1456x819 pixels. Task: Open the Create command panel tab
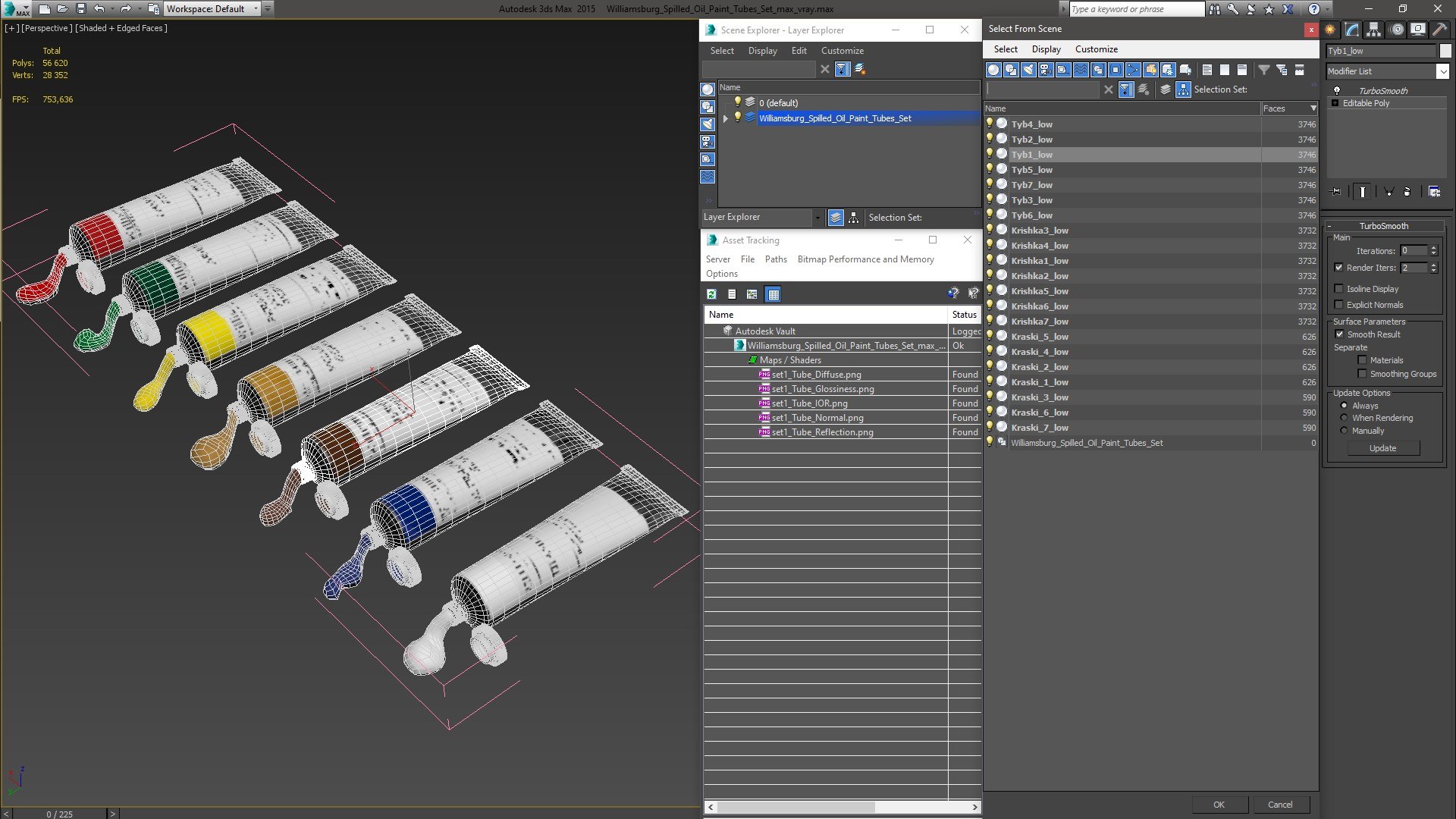click(1329, 30)
